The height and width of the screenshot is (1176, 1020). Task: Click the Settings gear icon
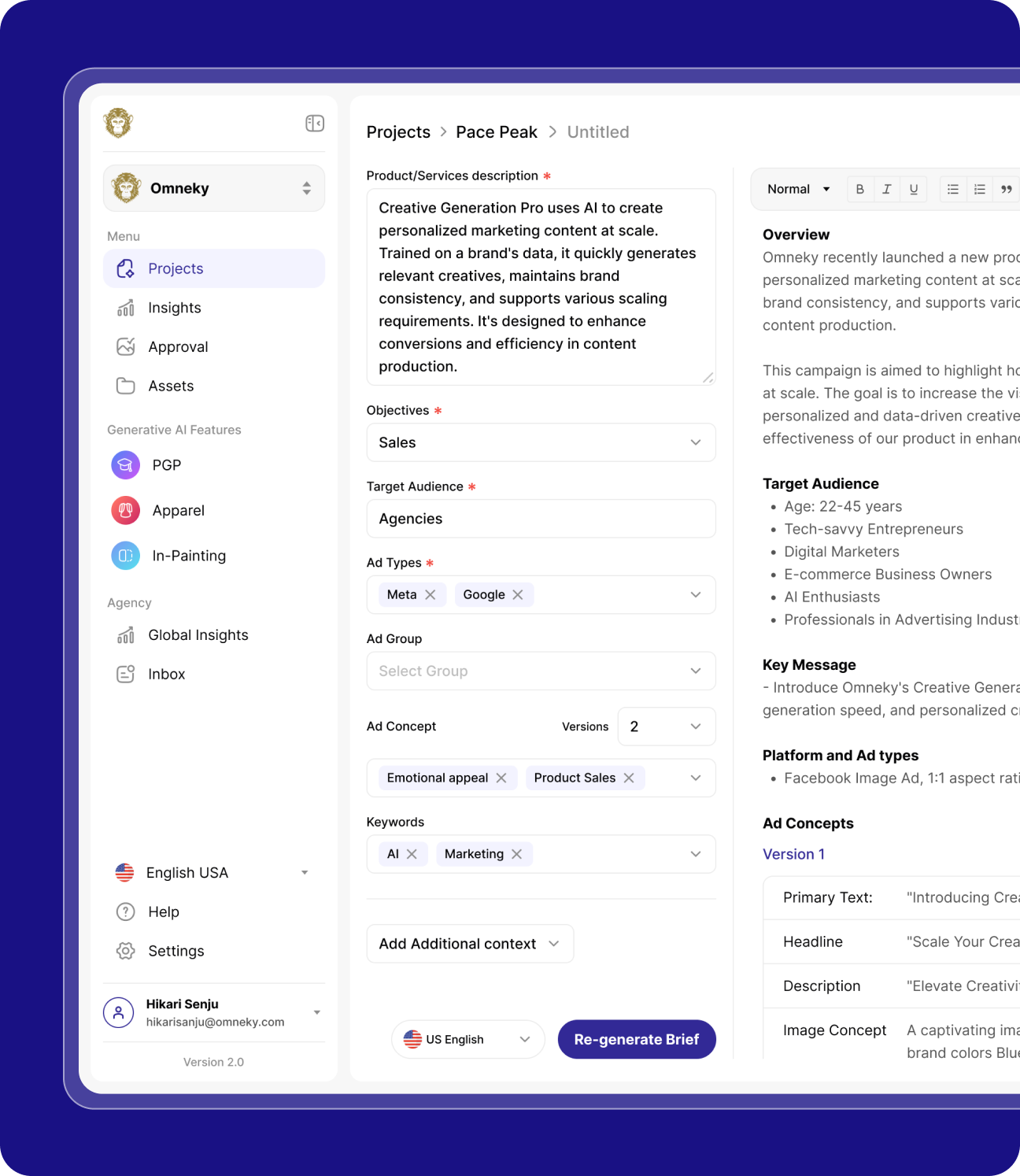(x=125, y=951)
